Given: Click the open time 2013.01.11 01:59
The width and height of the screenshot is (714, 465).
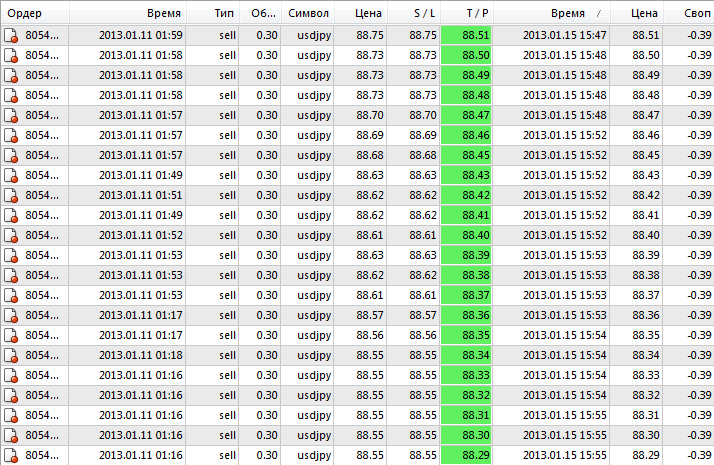Looking at the screenshot, I should click(x=141, y=36).
